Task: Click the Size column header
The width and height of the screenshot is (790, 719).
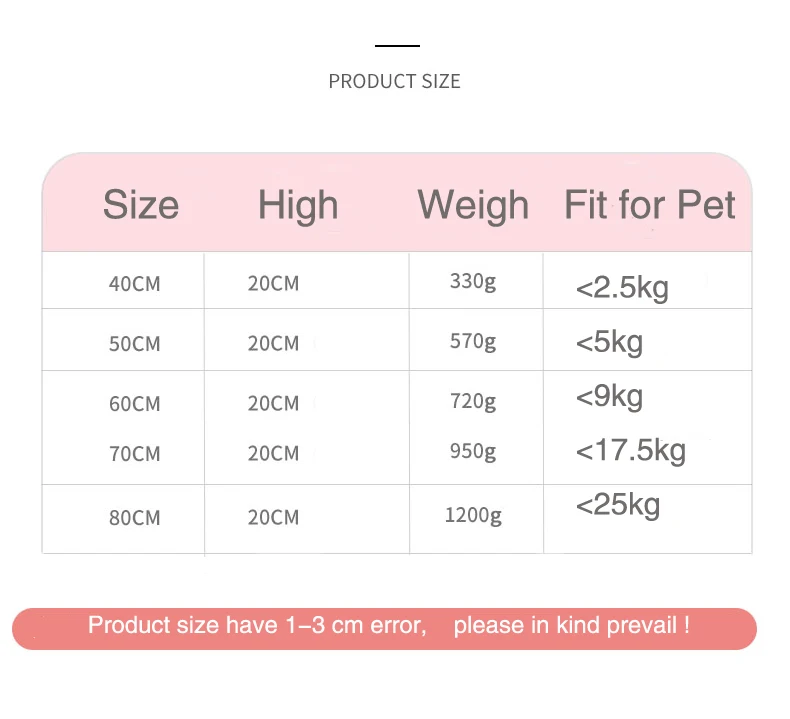Action: pos(141,205)
